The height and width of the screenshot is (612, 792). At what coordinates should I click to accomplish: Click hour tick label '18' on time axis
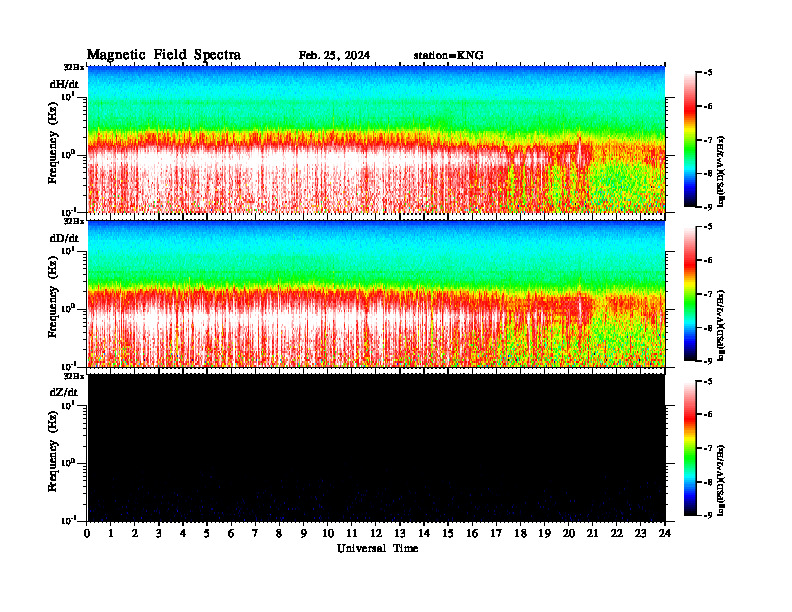[x=520, y=533]
